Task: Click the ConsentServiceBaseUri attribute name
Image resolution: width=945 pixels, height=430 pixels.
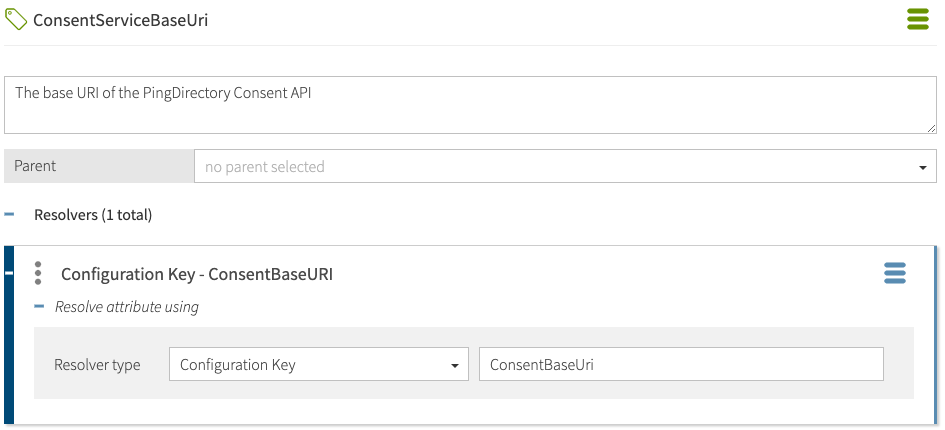Action: [121, 20]
